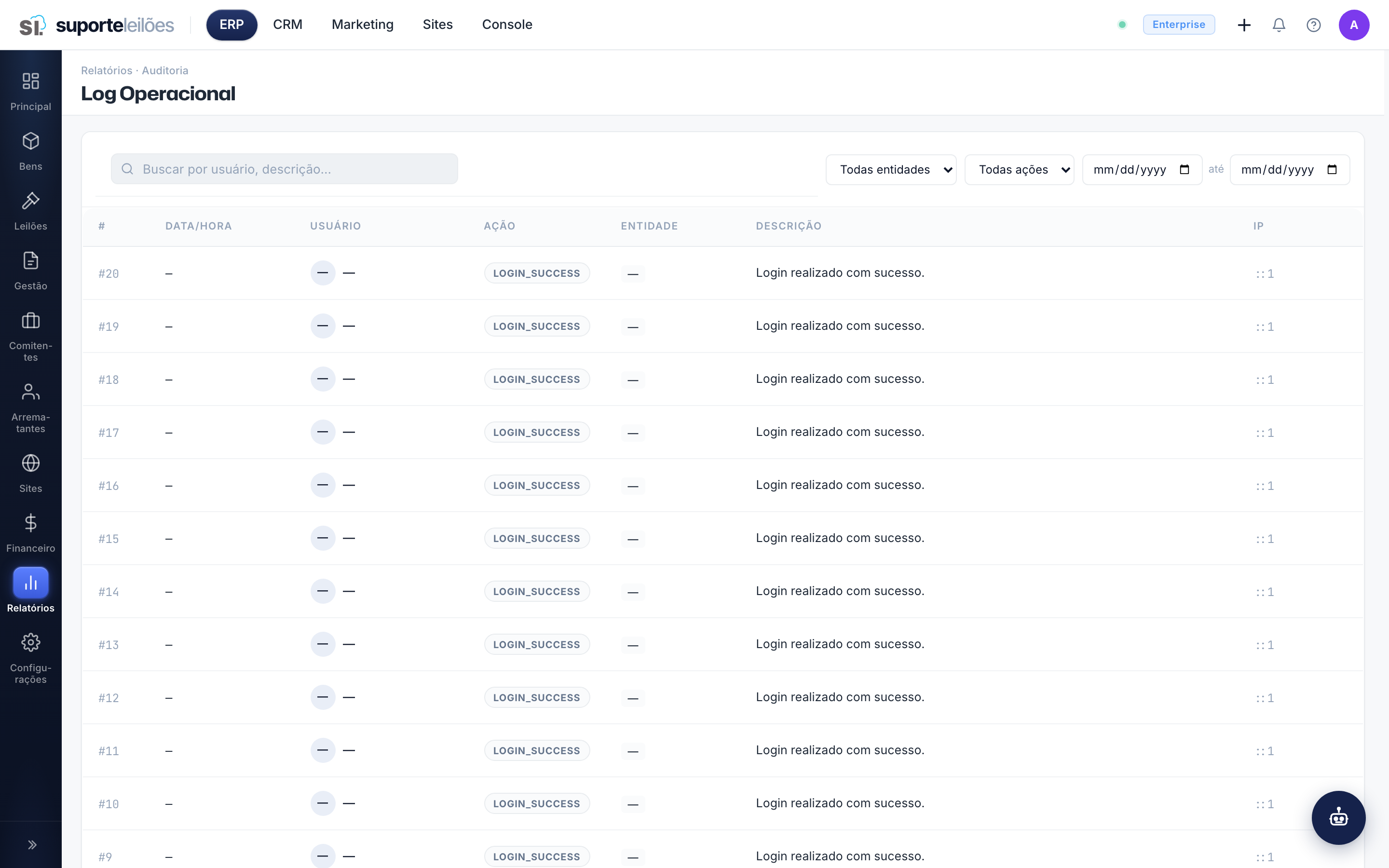Open the user avatar A menu
Screen dimensions: 1389x868
tap(1354, 25)
